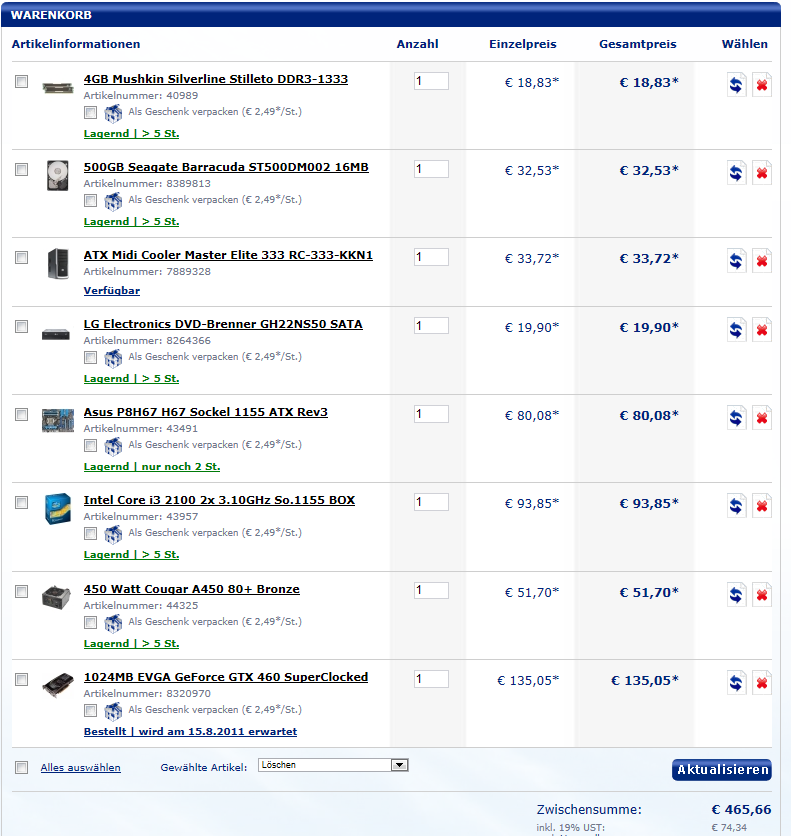This screenshot has width=791, height=836.
Task: Open the 500GB Seagate Barracuda product link
Action: coord(226,167)
